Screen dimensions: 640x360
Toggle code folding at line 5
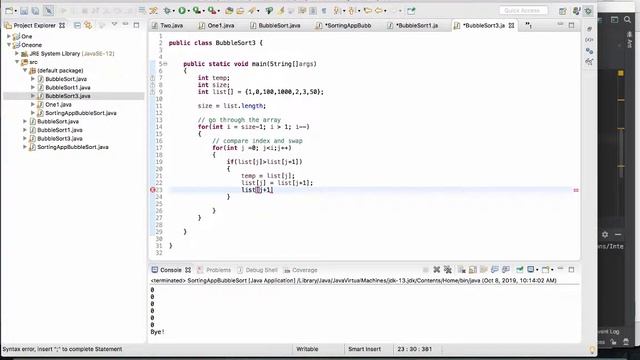[166, 64]
